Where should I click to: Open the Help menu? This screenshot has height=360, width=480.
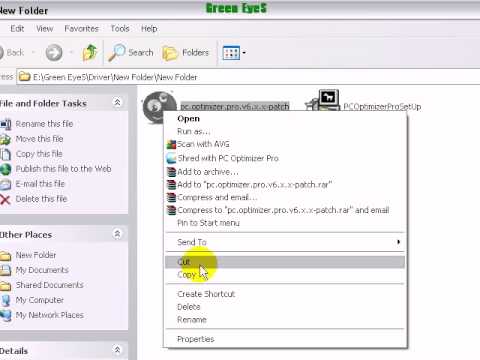149,29
